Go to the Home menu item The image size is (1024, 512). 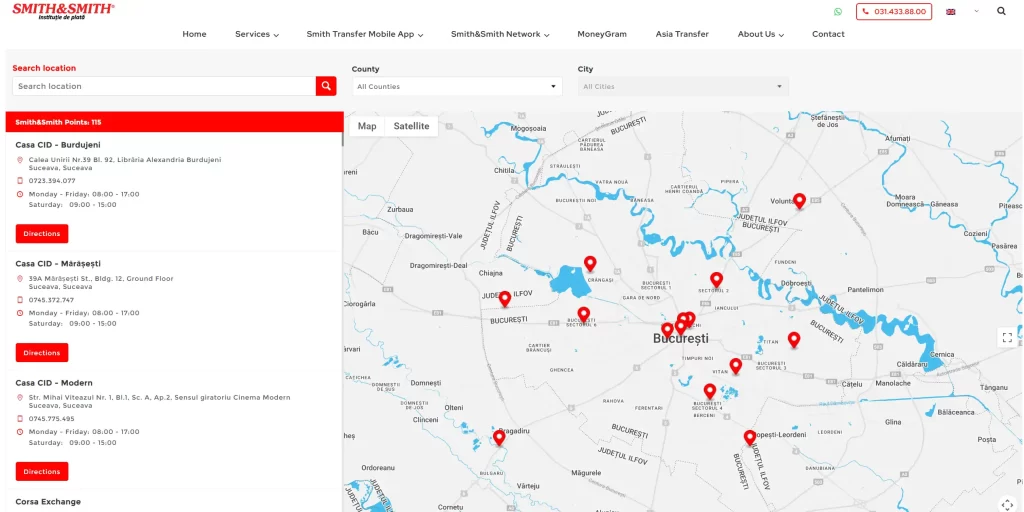pos(194,34)
